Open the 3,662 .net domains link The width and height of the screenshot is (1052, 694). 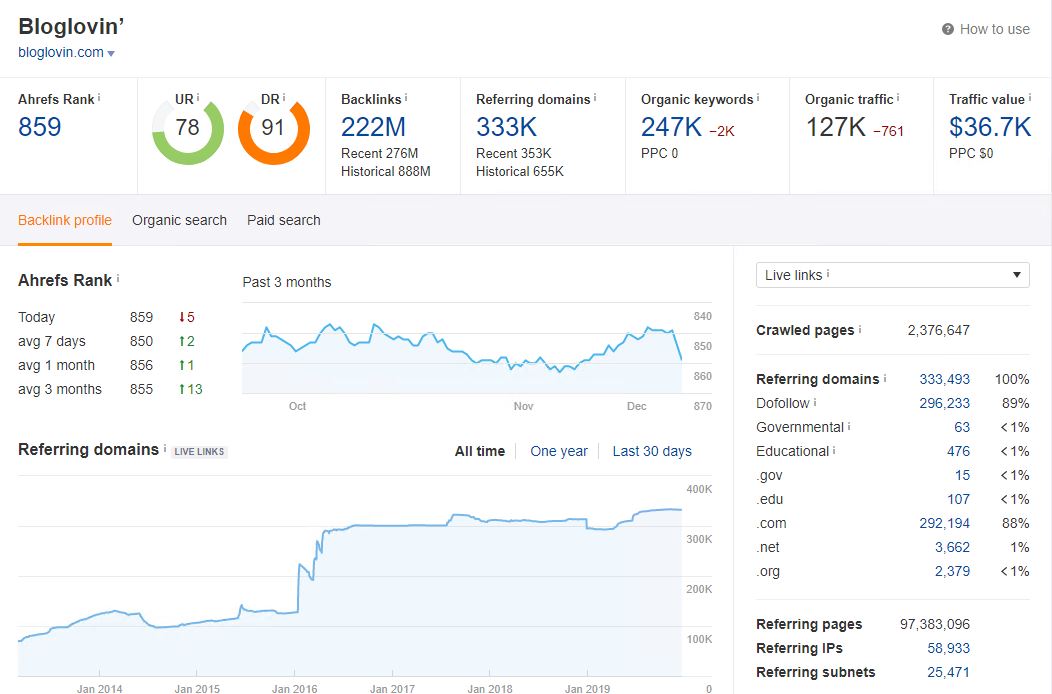click(x=952, y=548)
